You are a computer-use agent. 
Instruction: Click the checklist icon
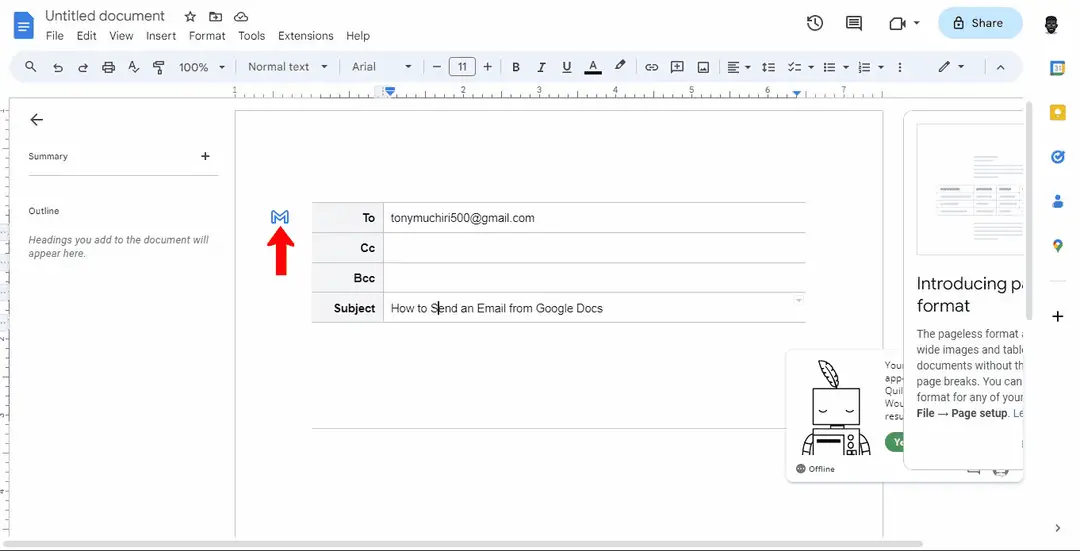794,67
